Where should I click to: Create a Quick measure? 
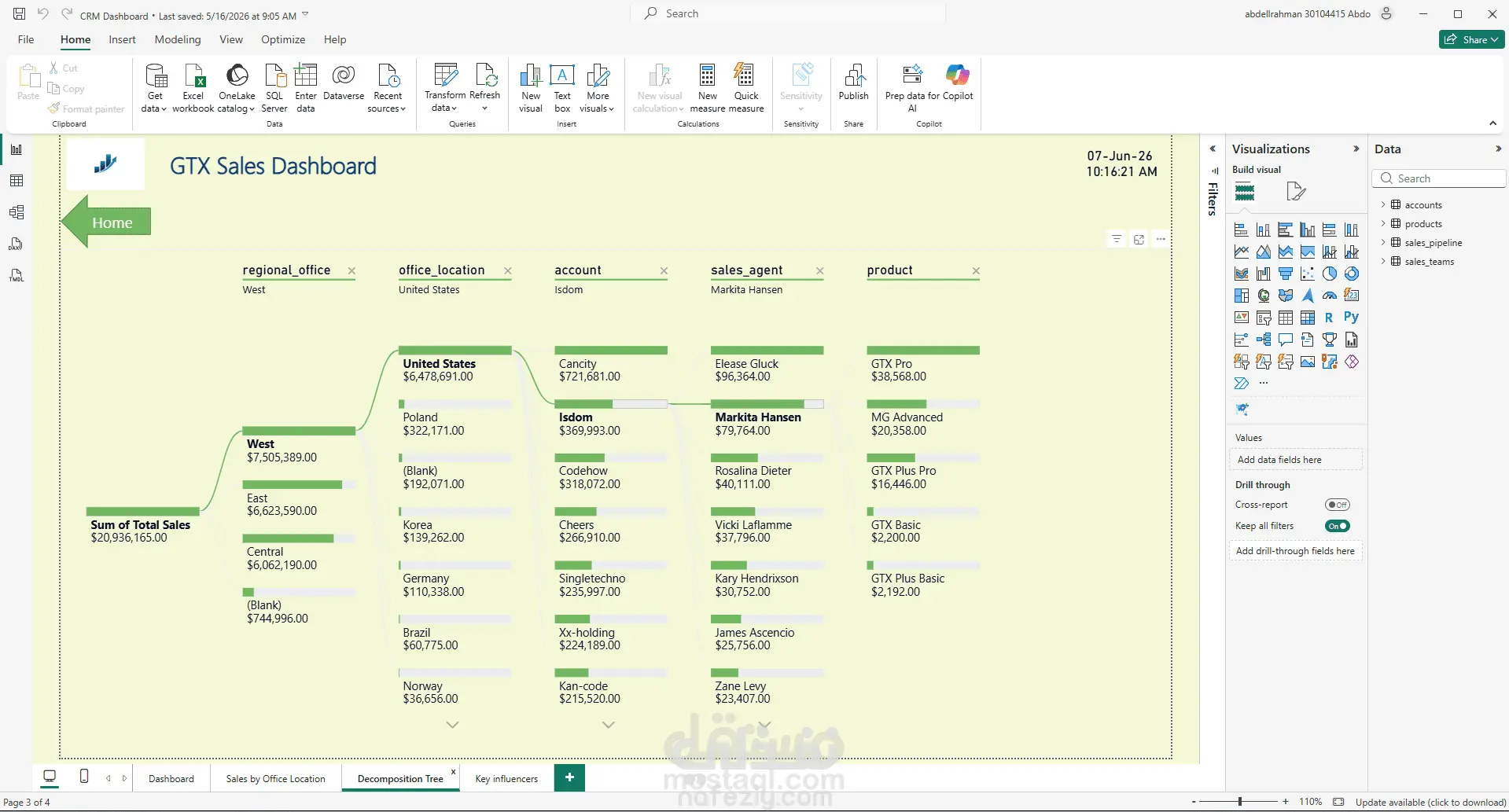pyautogui.click(x=746, y=87)
